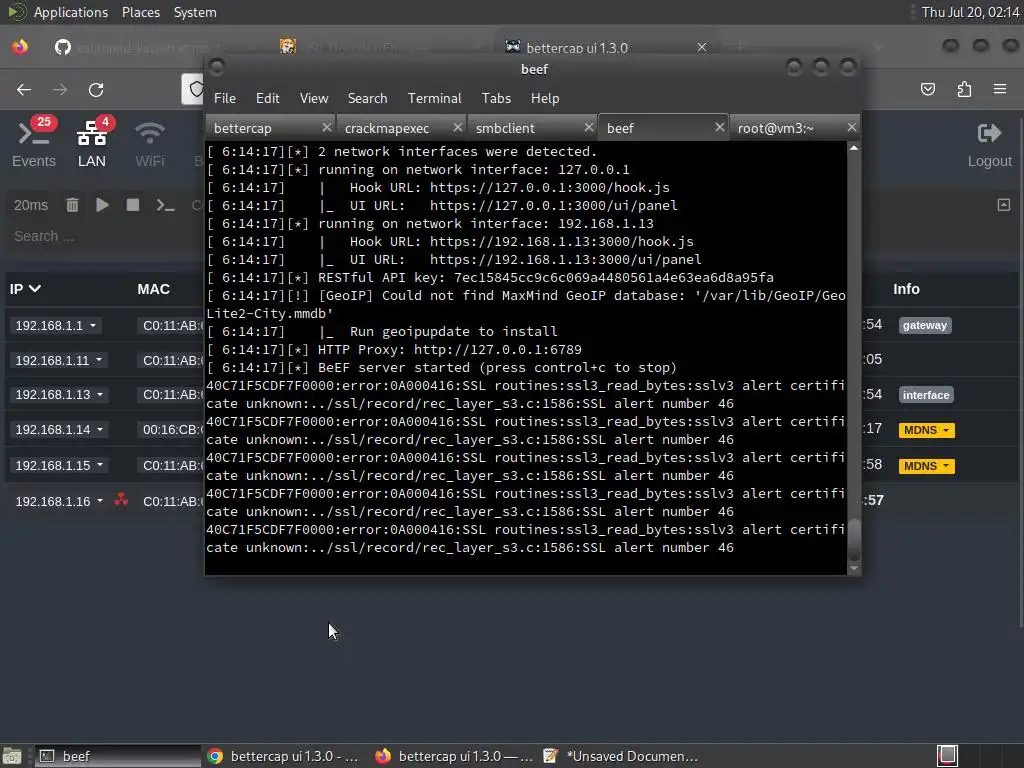This screenshot has width=1024, height=768.
Task: Open the Pocket icon in Firefox
Action: 928,89
